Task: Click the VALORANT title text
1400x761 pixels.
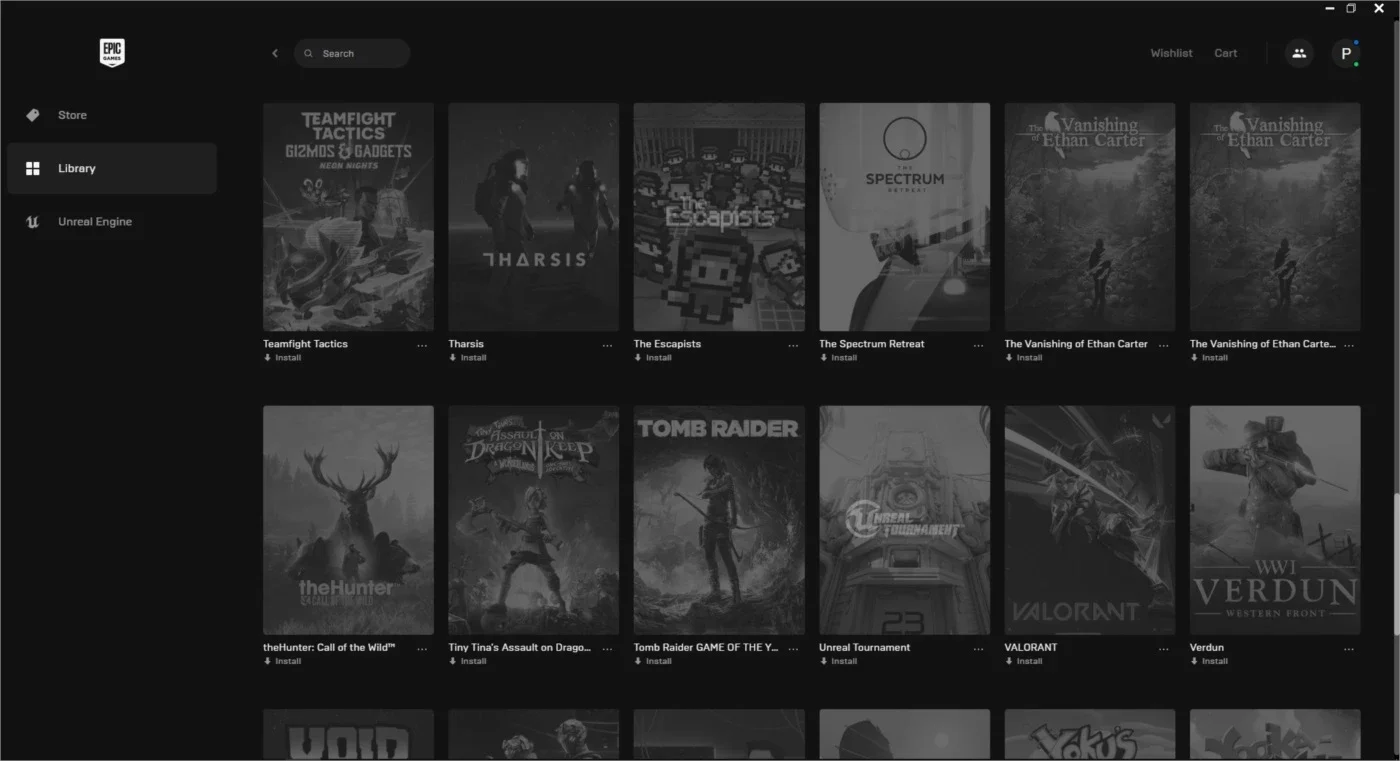Action: tap(1031, 647)
